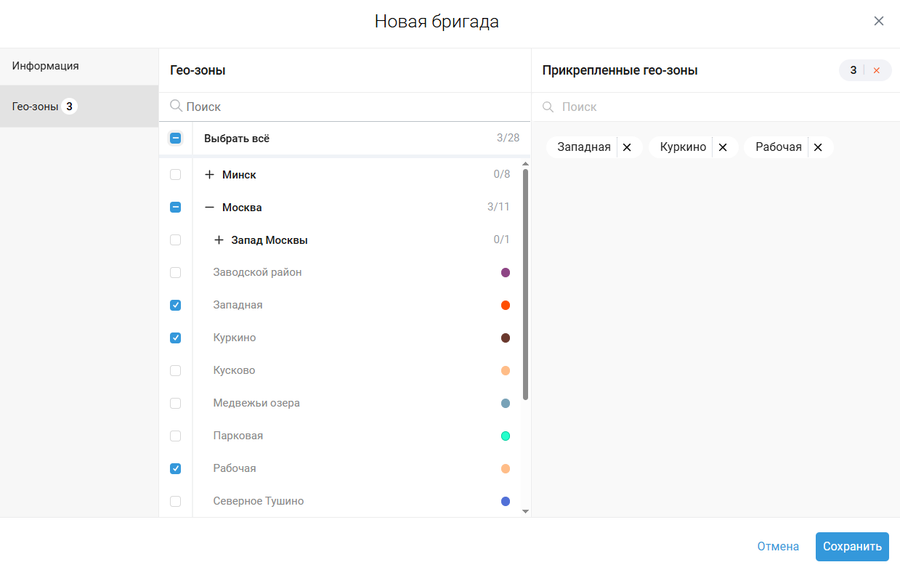Click the magnifier icon in attached zones search
The image size is (900, 572).
tap(548, 107)
